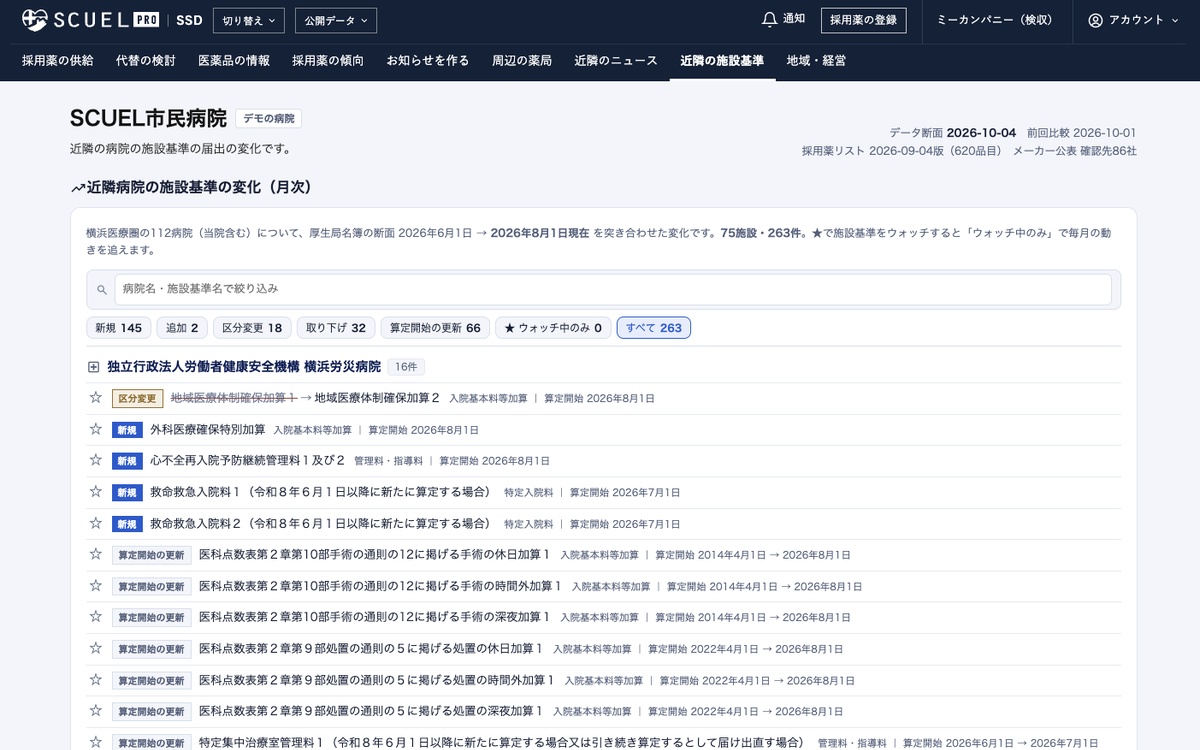The height and width of the screenshot is (750, 1200).
Task: Star the 救命救急入院料１ row
Action: tap(96, 492)
